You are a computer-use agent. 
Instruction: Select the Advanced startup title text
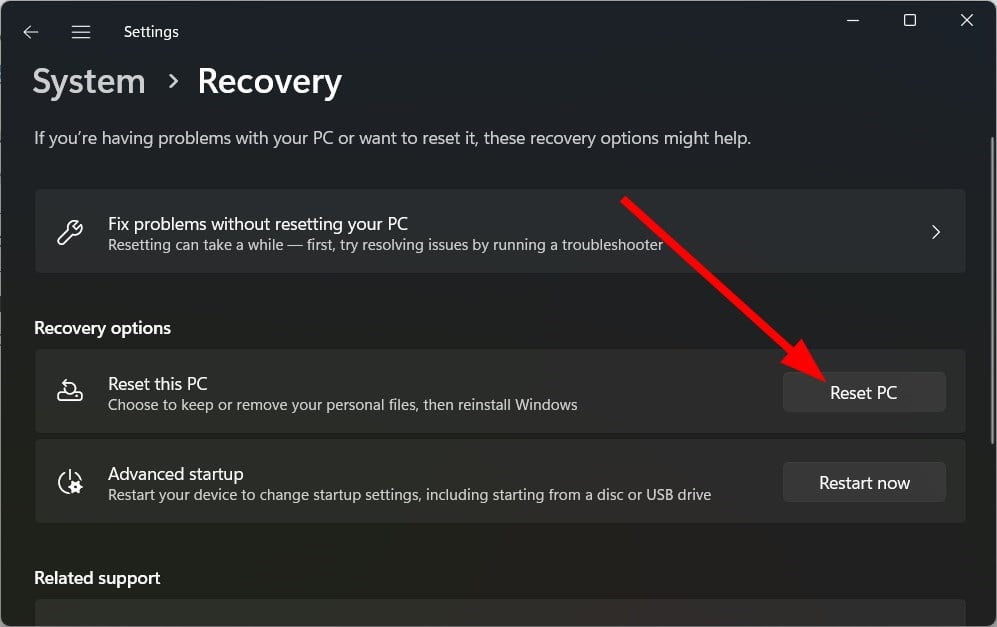coord(176,473)
